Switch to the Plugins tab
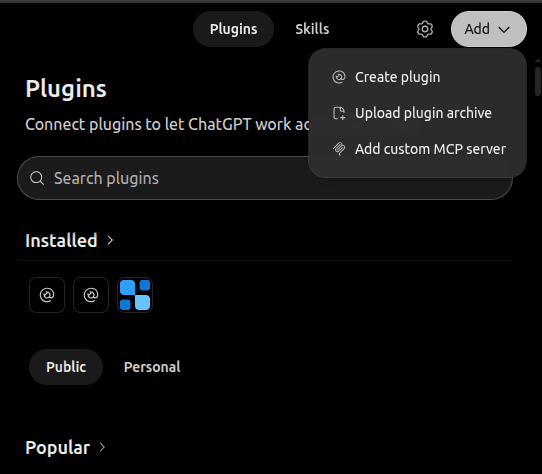The width and height of the screenshot is (542, 474). click(x=233, y=29)
